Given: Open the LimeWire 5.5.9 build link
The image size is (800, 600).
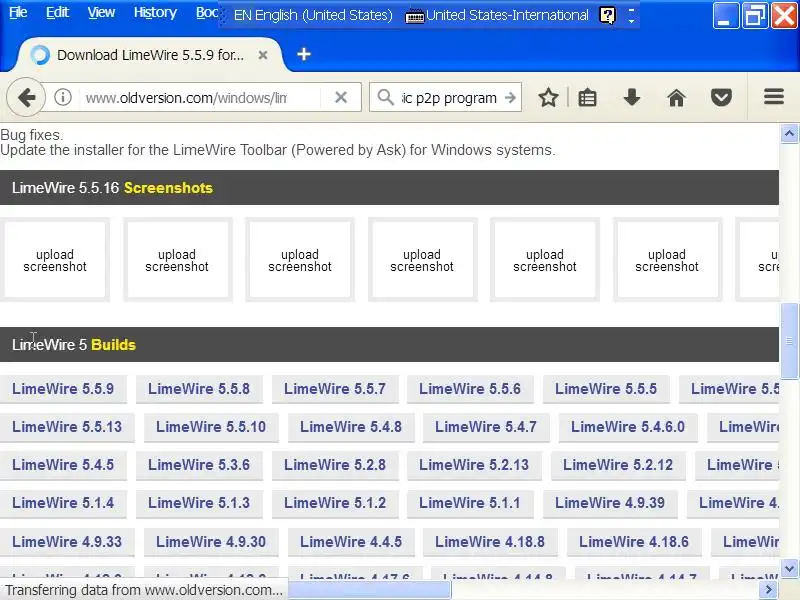Looking at the screenshot, I should click(63, 389).
